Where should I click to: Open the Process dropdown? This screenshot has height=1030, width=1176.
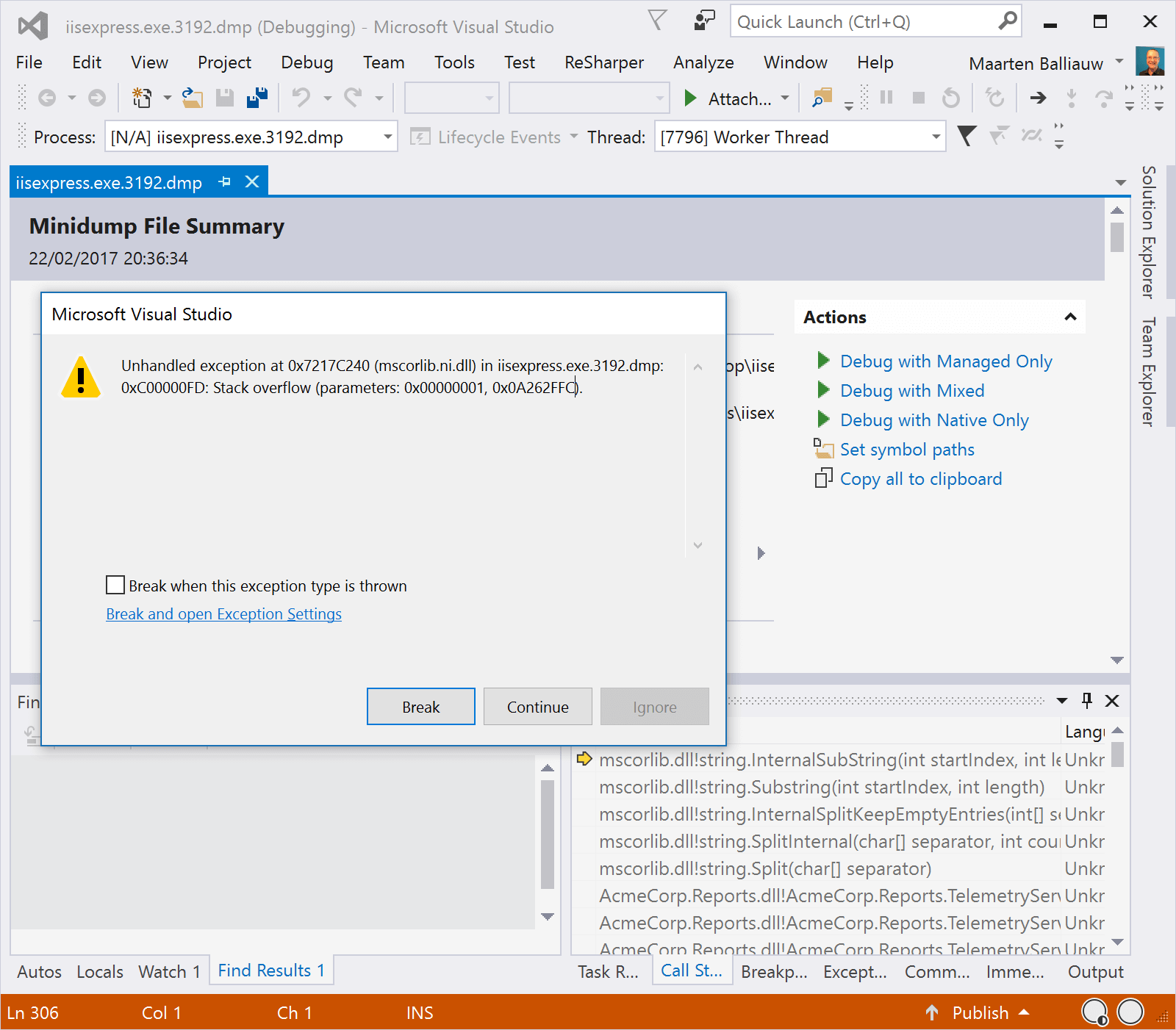[387, 137]
